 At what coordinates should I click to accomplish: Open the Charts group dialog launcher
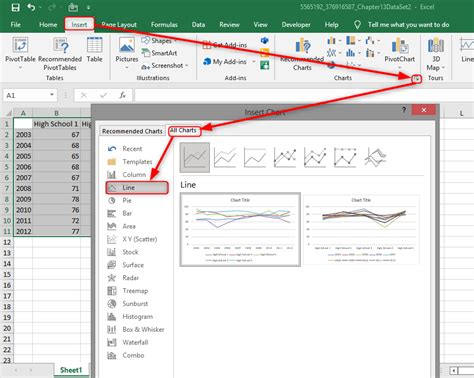tap(416, 79)
